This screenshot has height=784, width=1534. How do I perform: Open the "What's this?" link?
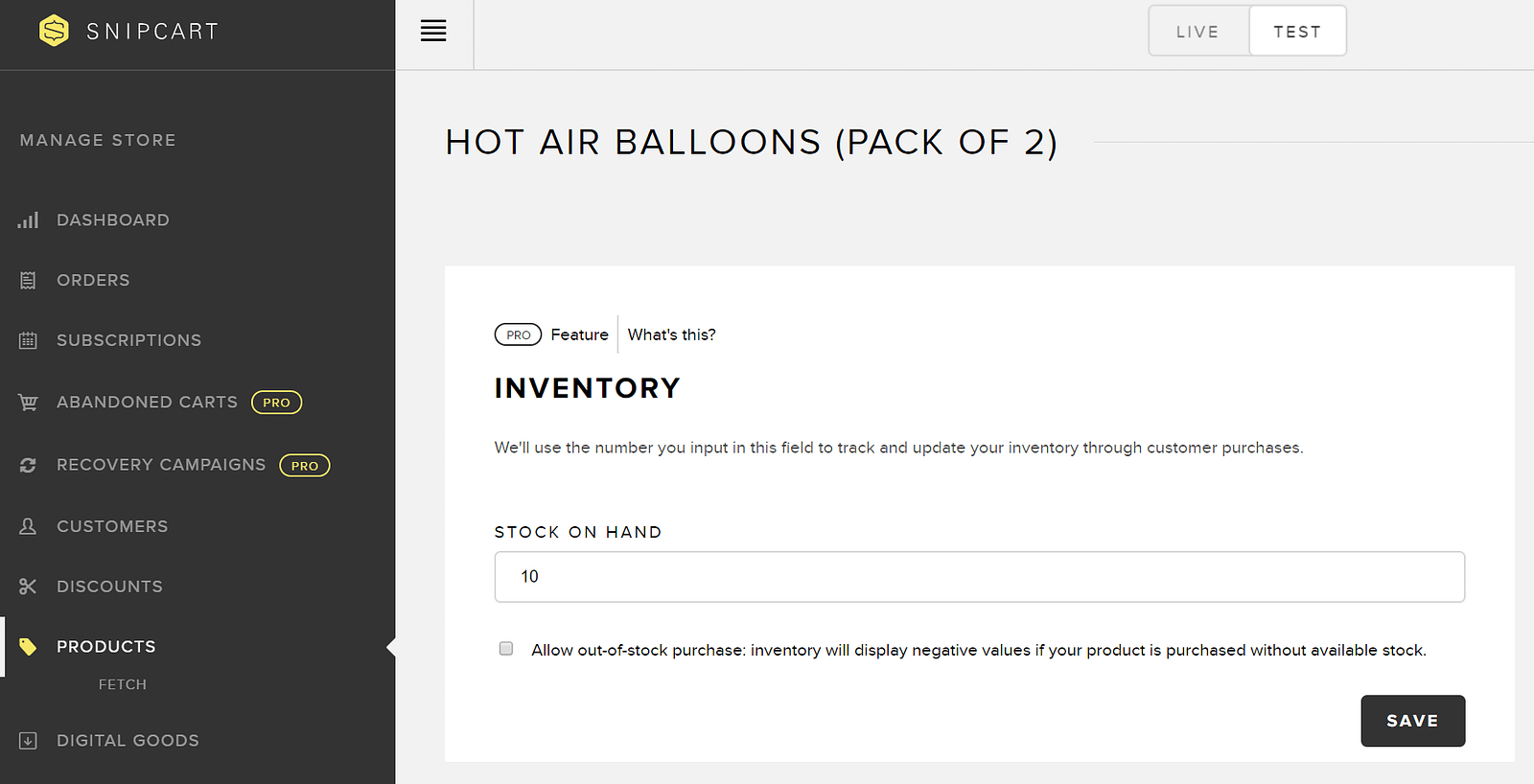tap(671, 334)
